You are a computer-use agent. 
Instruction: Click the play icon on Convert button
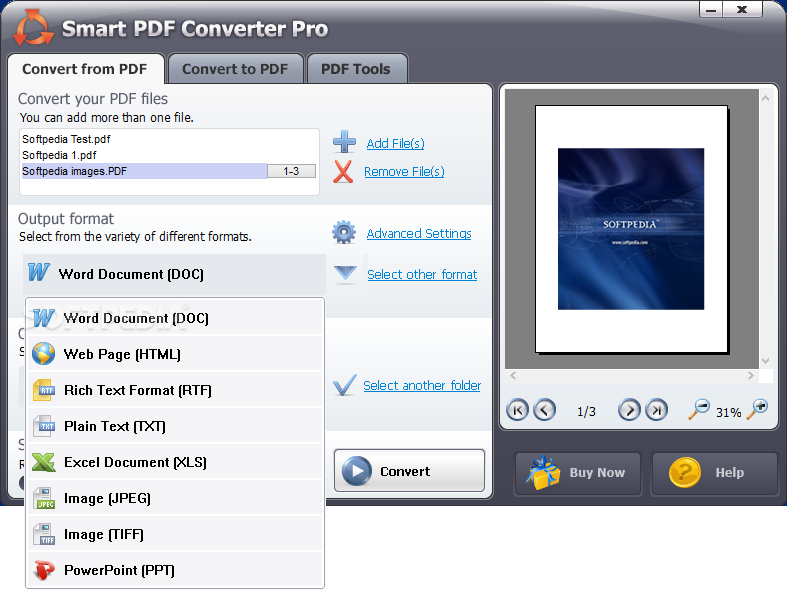click(357, 471)
